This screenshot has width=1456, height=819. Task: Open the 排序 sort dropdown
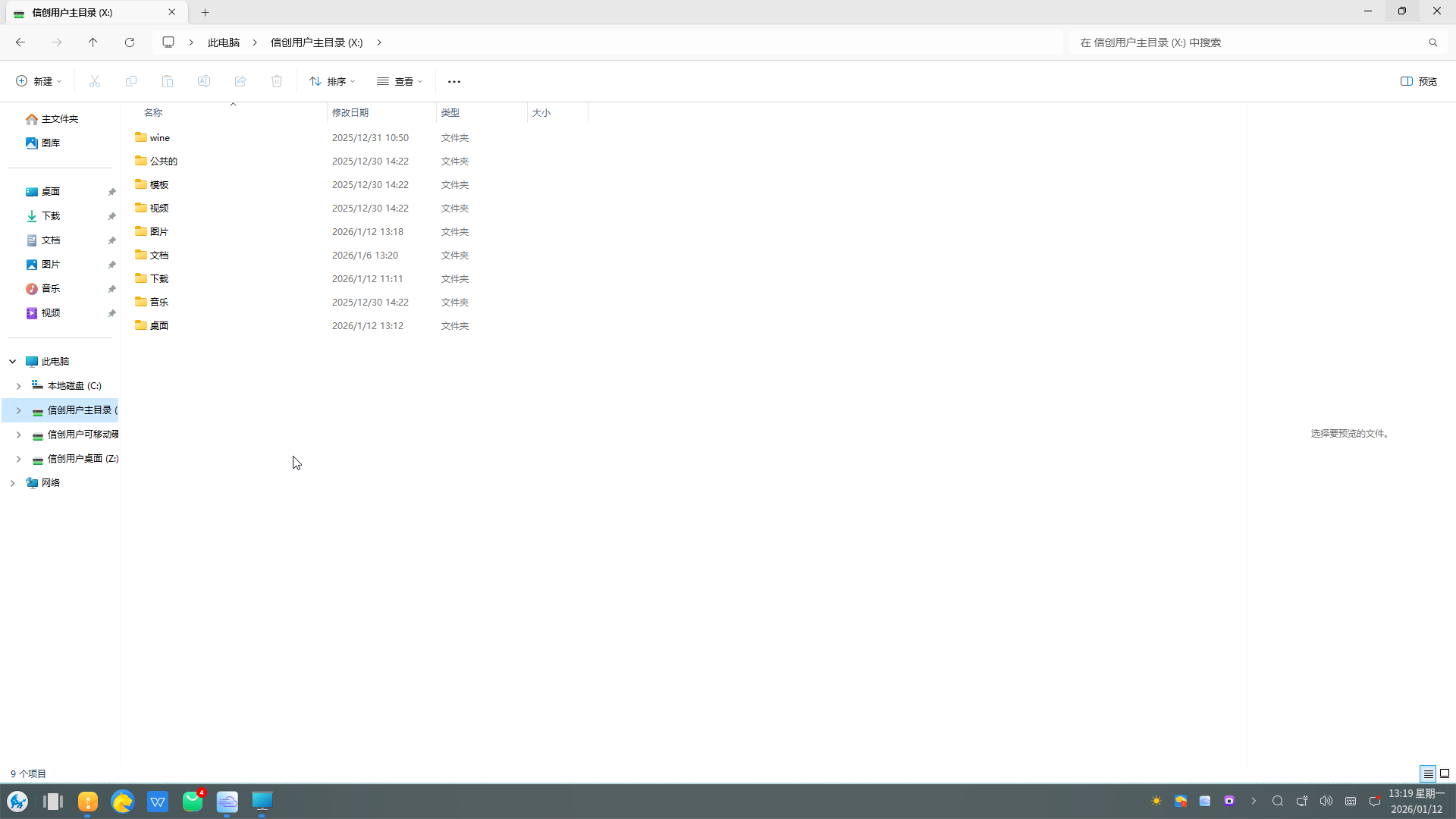pos(331,81)
